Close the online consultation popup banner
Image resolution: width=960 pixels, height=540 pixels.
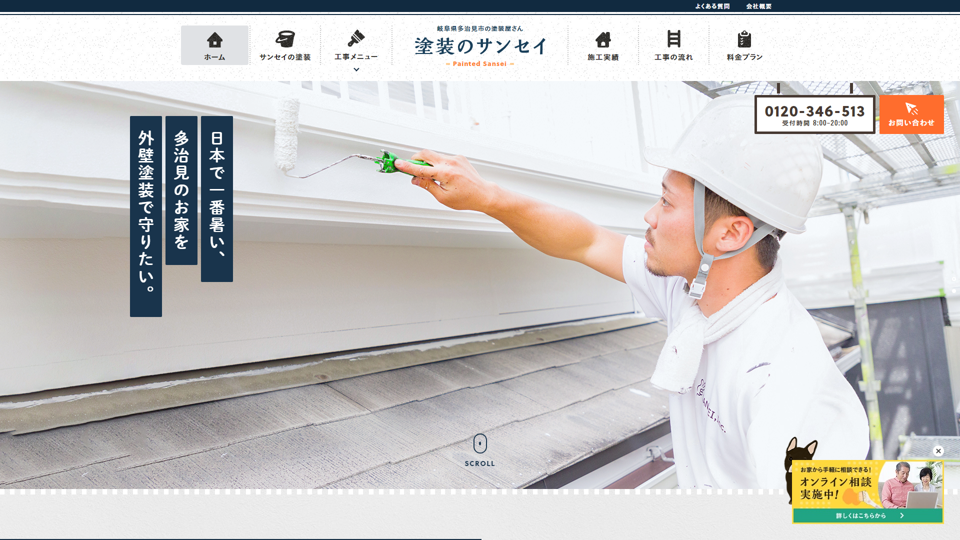click(x=938, y=451)
